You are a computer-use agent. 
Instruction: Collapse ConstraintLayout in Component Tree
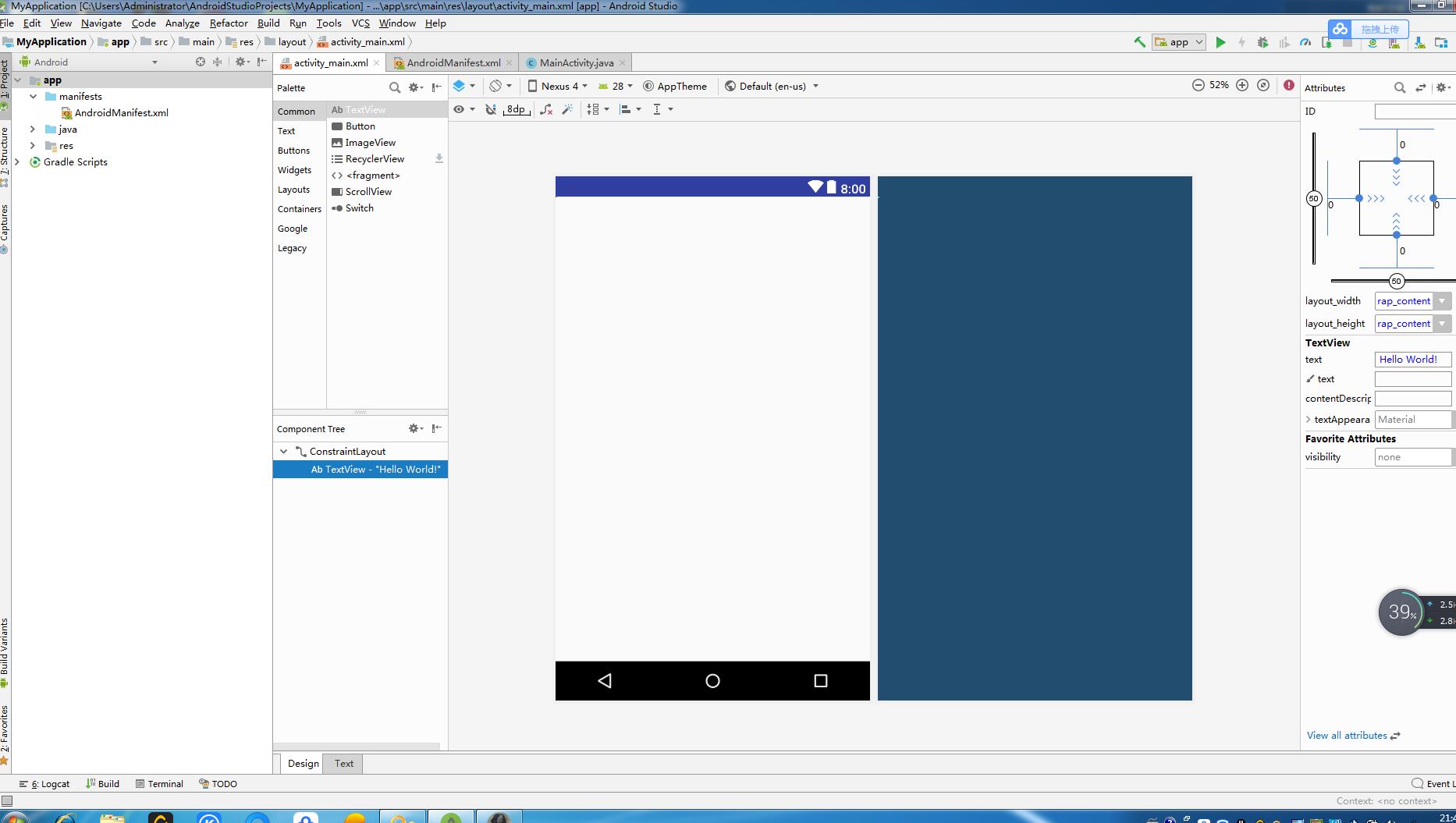[284, 451]
